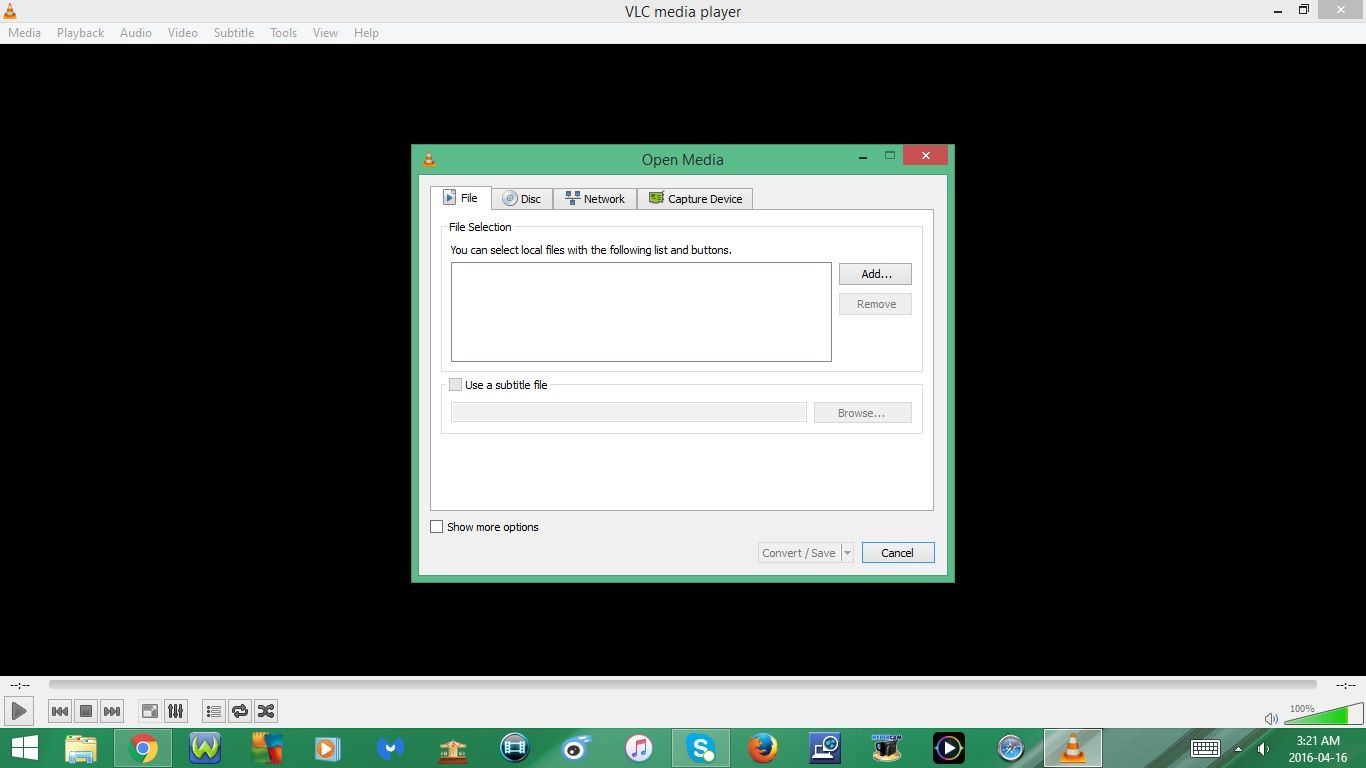Cancel the Open Media dialog
The width and height of the screenshot is (1366, 768).
(897, 552)
